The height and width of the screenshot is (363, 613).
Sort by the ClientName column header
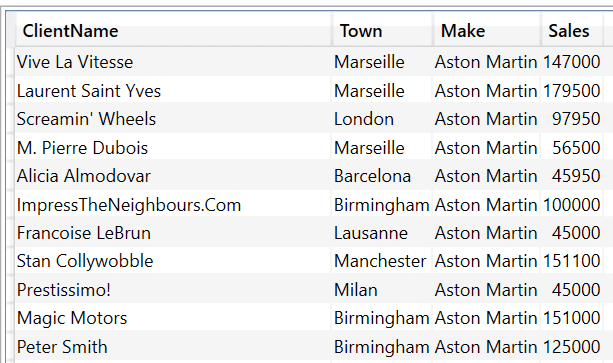click(173, 30)
